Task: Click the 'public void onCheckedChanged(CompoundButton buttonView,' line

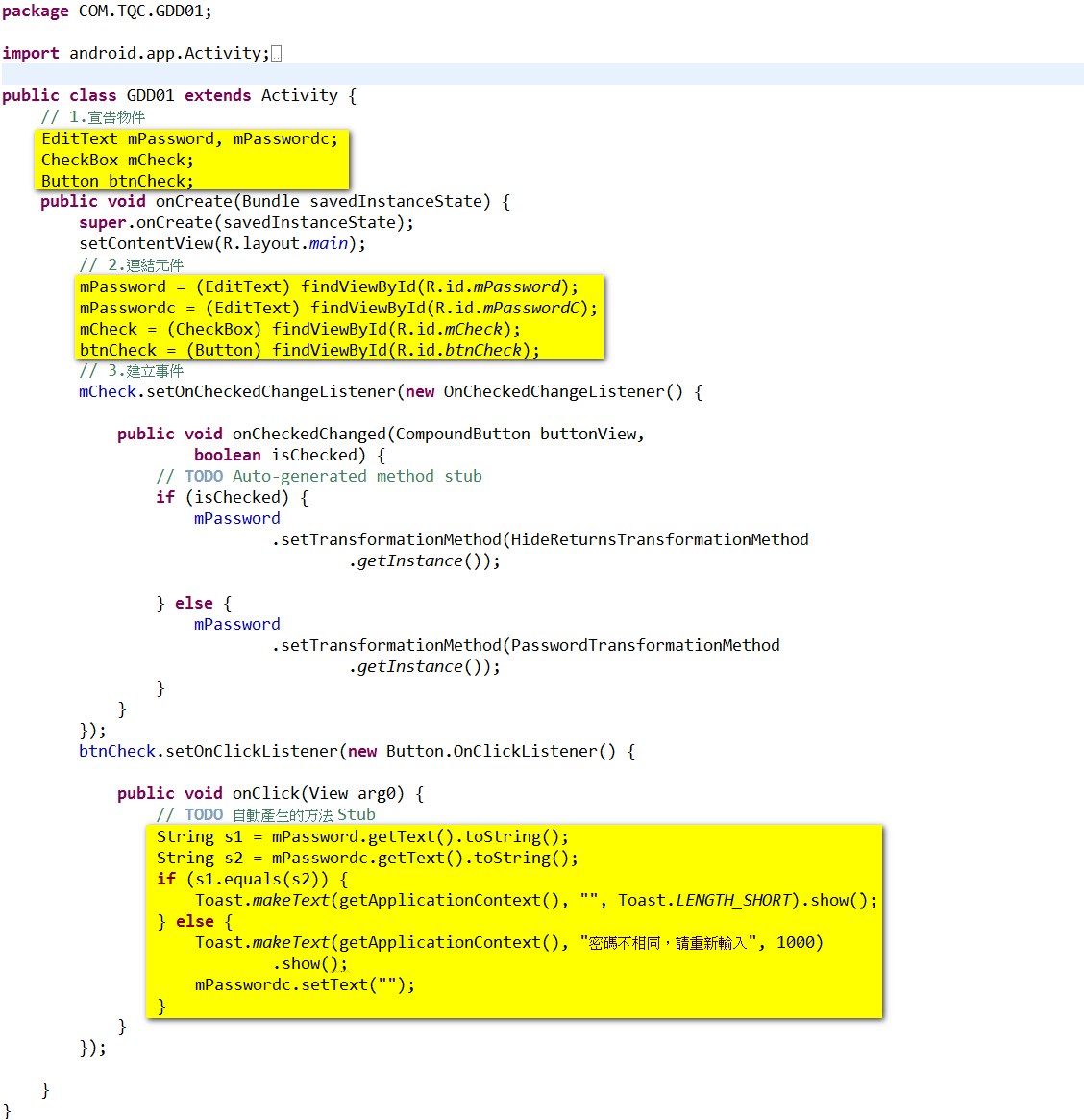Action: pos(381,435)
